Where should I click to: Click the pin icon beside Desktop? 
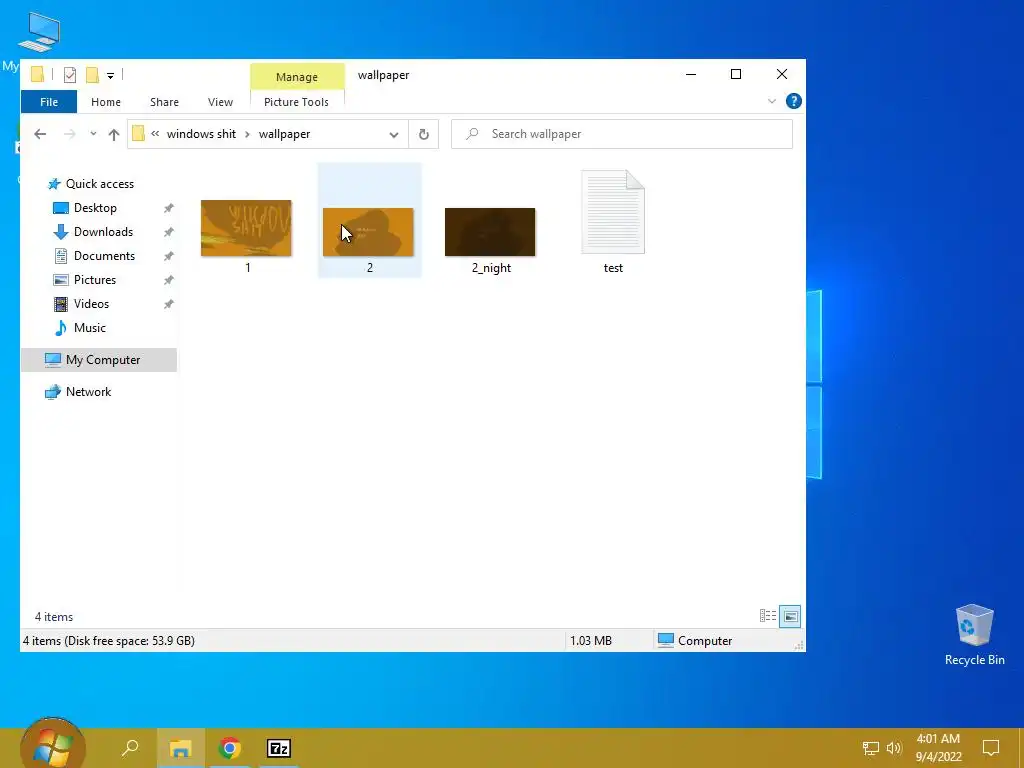(168, 208)
